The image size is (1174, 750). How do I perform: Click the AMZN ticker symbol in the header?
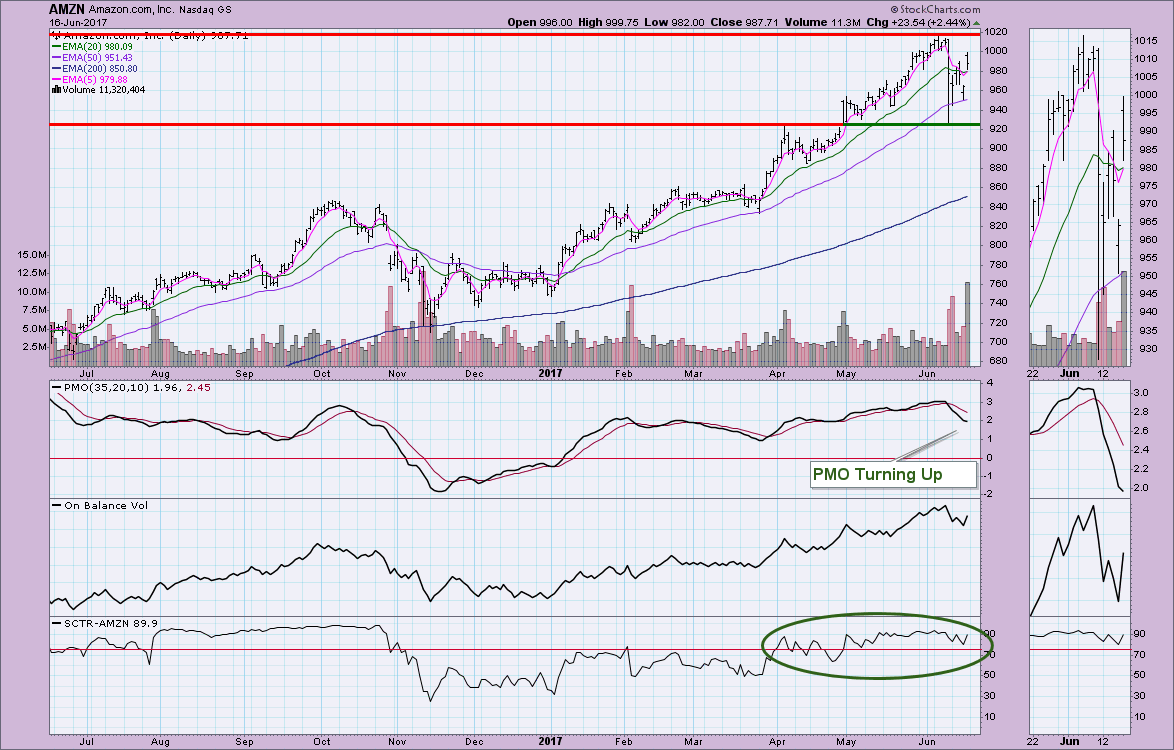pos(67,10)
